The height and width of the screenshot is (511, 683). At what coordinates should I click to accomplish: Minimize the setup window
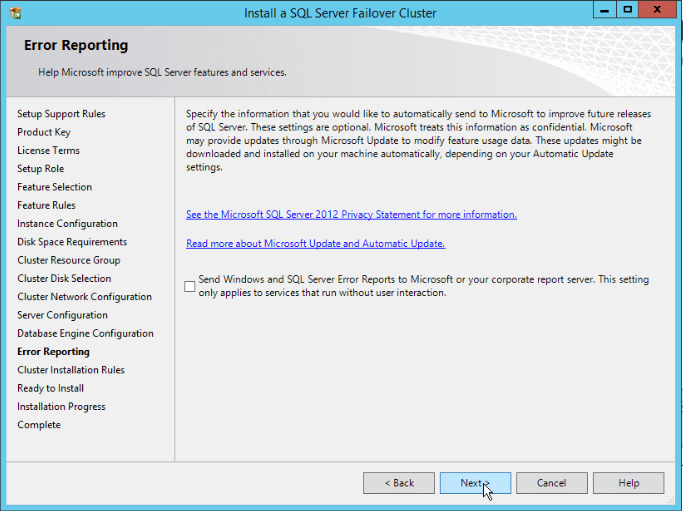[603, 10]
